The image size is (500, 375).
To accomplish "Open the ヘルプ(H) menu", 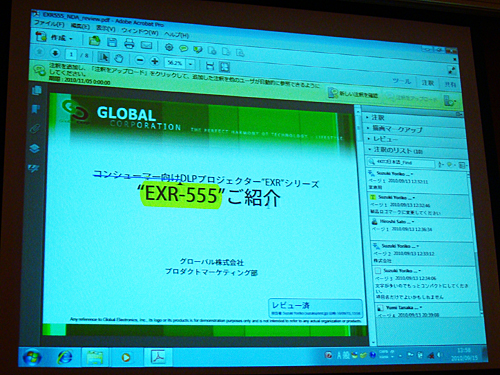I will coord(176,34).
